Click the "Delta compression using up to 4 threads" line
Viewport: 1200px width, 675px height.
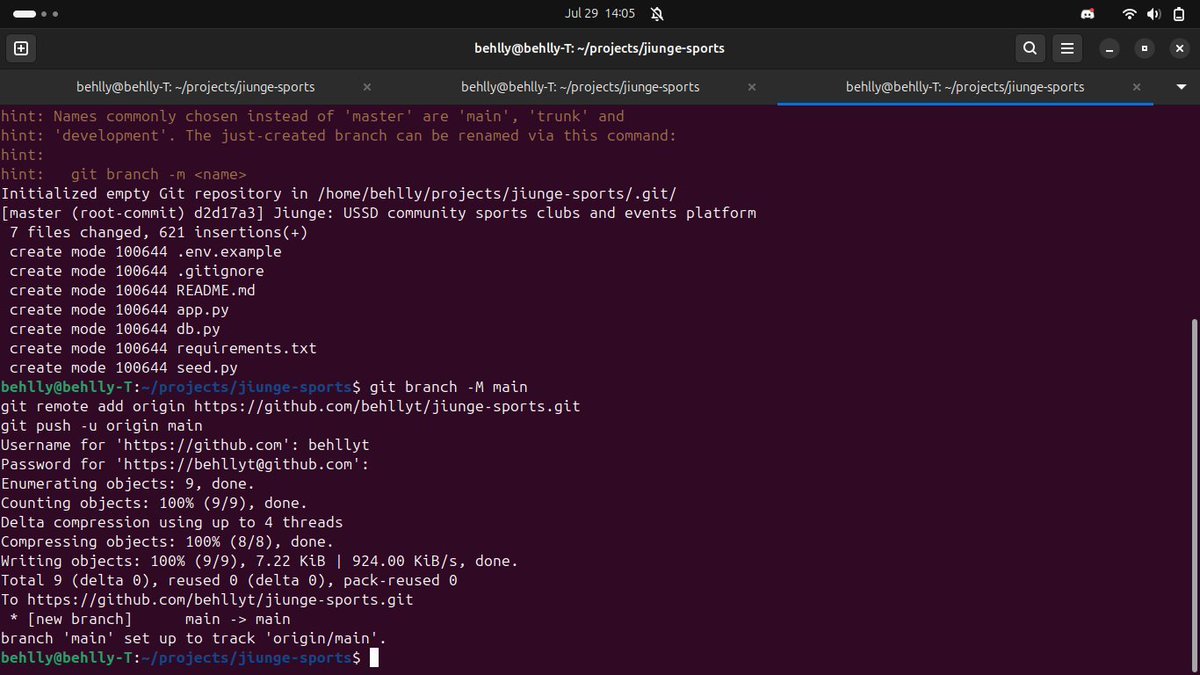tap(171, 522)
